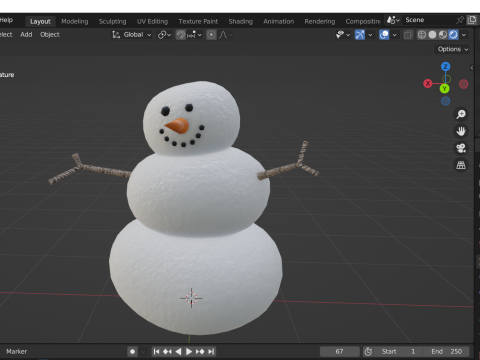Click the scene browse icon beside Scene
Image resolution: width=480 pixels, height=360 pixels.
coord(393,20)
